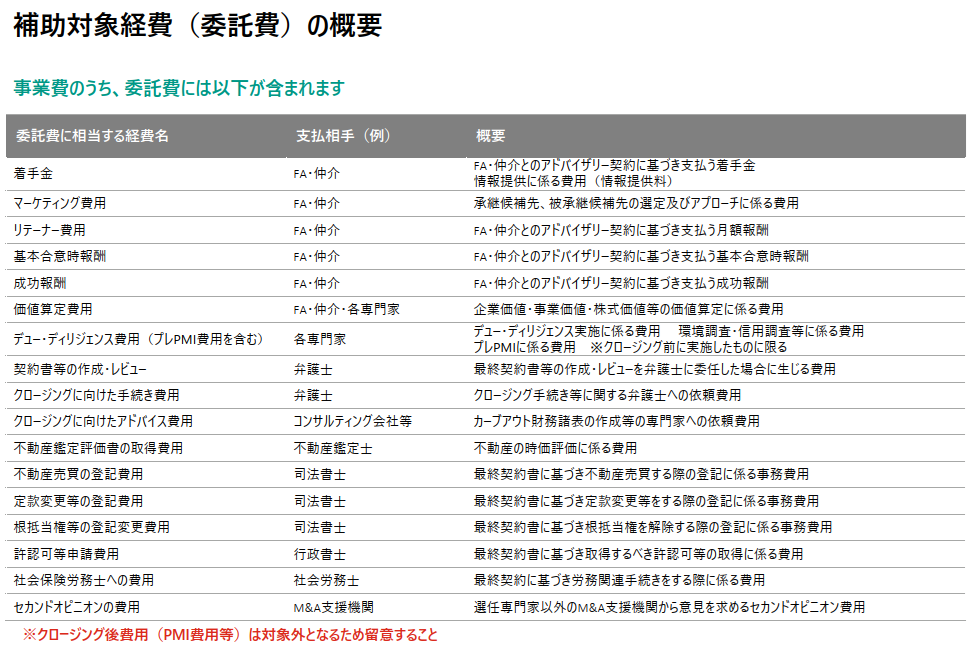
Task: Select the クロージングに向けたアドバイス費用 cell
Action: click(x=103, y=422)
